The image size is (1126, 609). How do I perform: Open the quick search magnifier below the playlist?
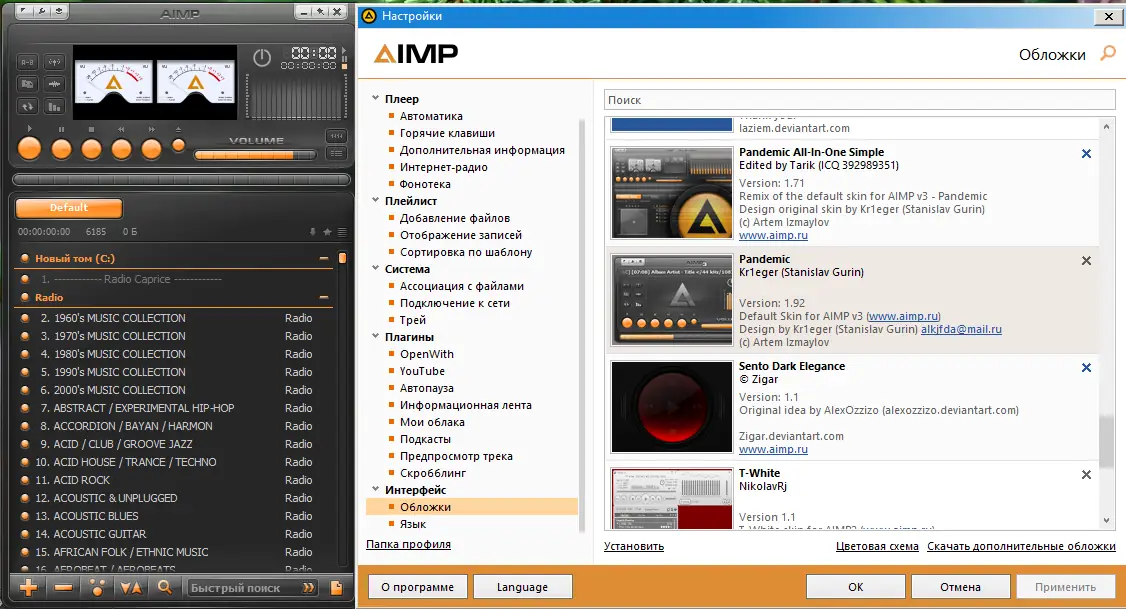pos(165,588)
